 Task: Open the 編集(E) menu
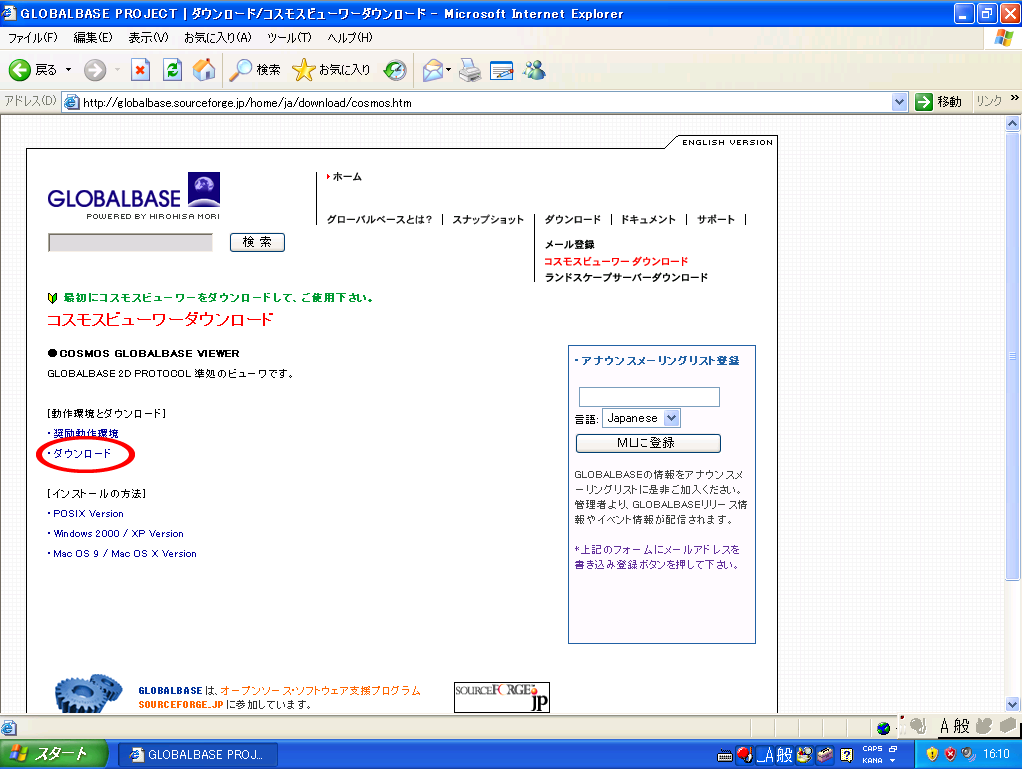[x=93, y=38]
